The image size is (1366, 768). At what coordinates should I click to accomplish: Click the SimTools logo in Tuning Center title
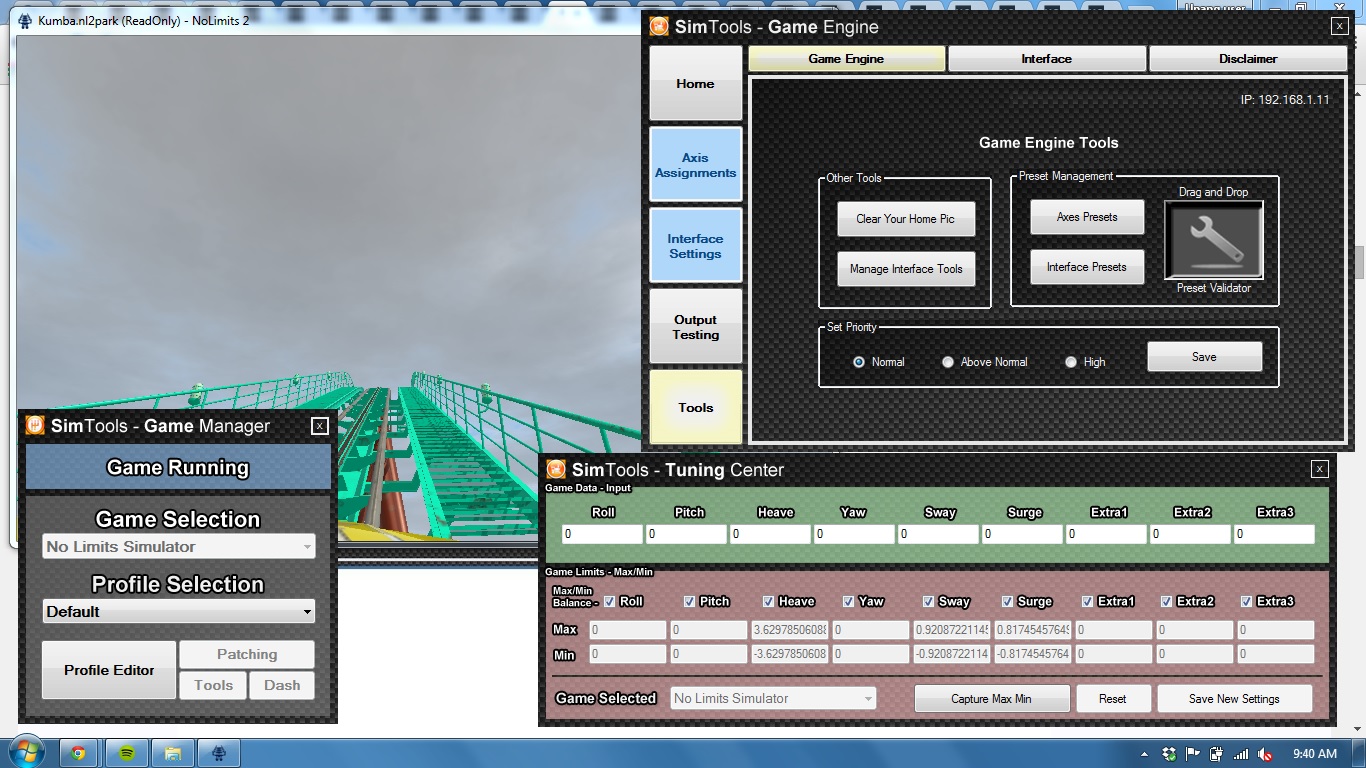click(x=556, y=470)
